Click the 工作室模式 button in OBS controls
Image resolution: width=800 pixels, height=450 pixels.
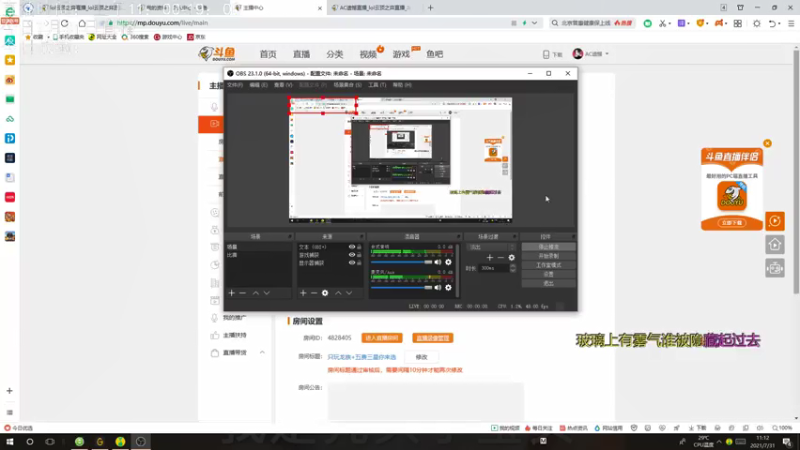[x=548, y=265]
